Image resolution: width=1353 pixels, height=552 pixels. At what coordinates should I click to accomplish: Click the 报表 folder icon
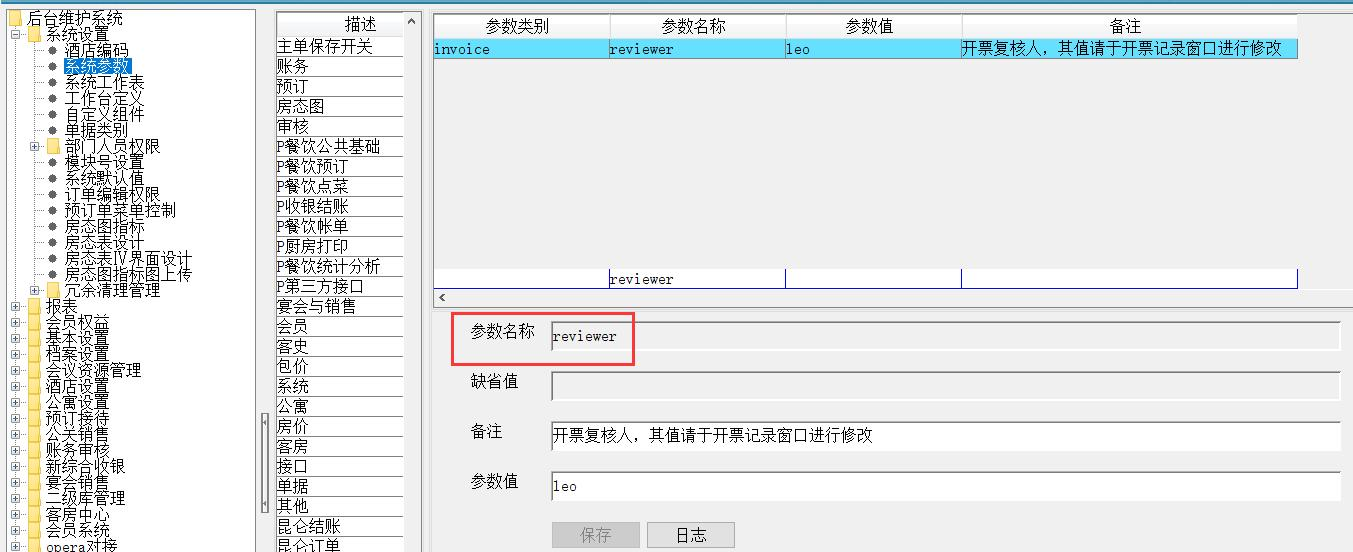pos(34,307)
